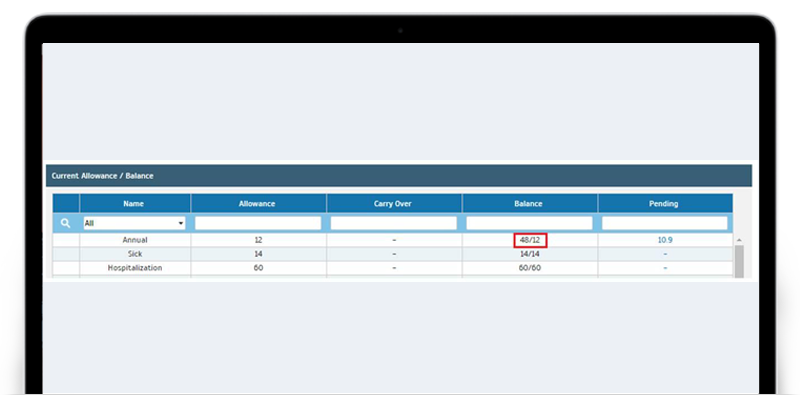This screenshot has height=395, width=800.
Task: Click the Allowance column filter field
Action: [x=258, y=223]
